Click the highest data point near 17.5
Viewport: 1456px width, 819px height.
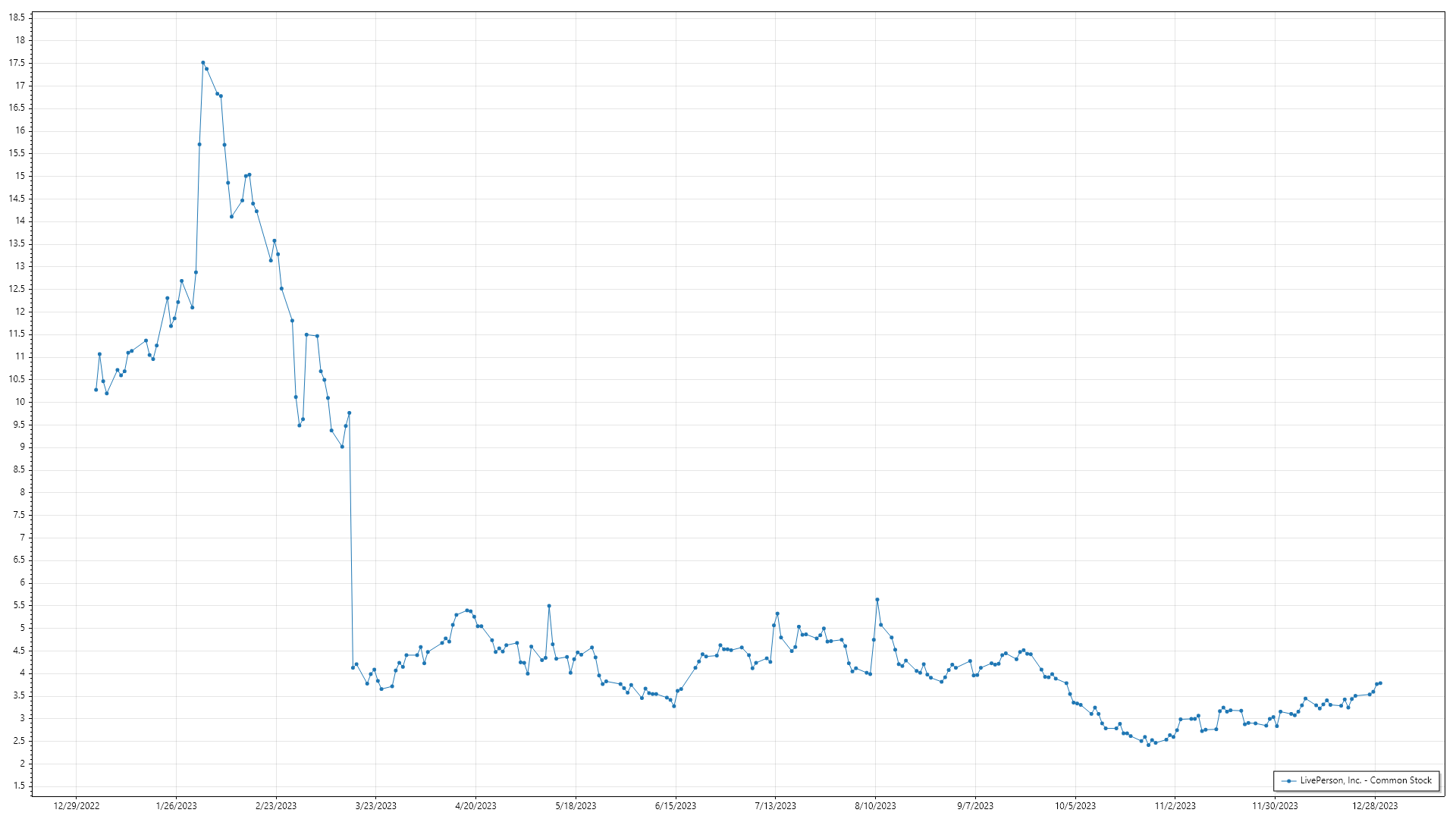(x=202, y=63)
